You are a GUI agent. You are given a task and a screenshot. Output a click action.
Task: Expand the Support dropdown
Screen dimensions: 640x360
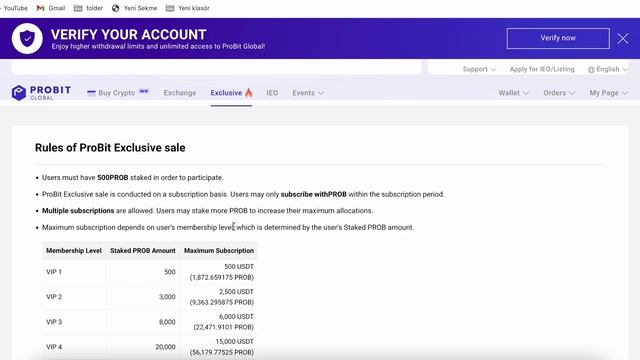(479, 69)
